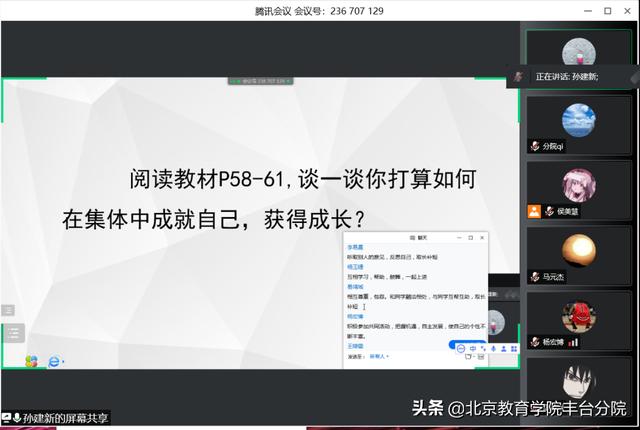Click the microphone icon beside 孙建新的屏幕共享
Screen dimensions: 640x430
click(17, 418)
